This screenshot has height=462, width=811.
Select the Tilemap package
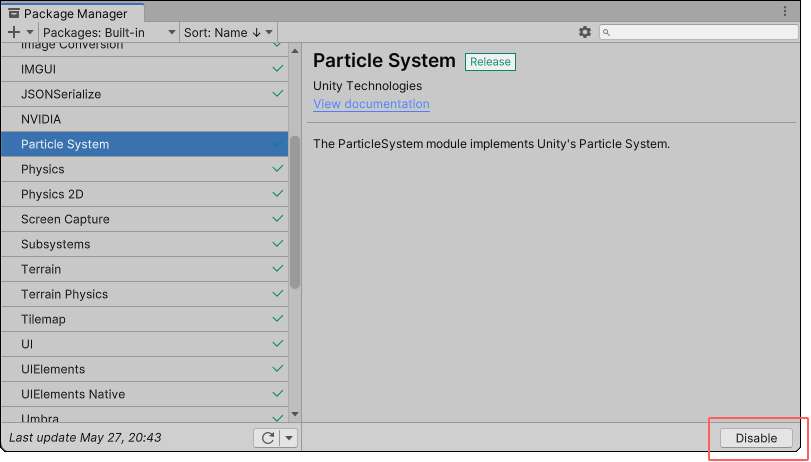tap(144, 319)
